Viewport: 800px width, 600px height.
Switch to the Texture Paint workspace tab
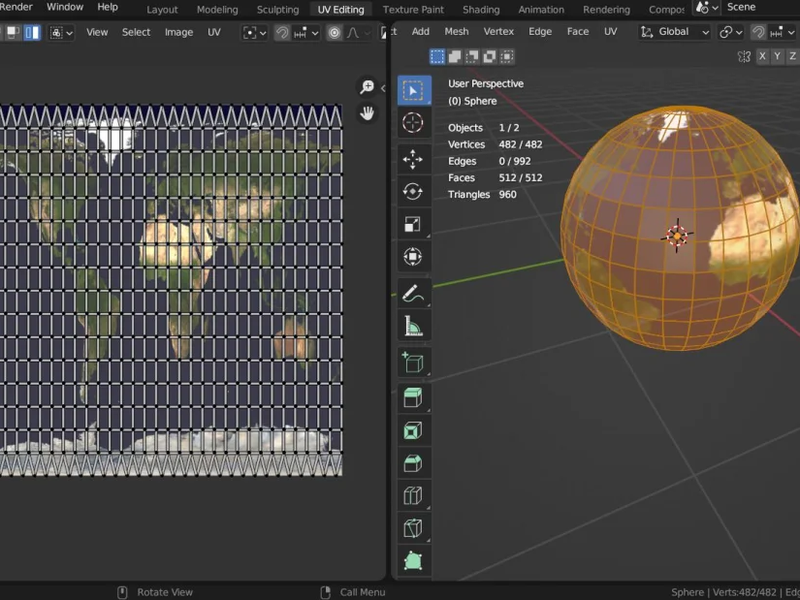[x=413, y=9]
